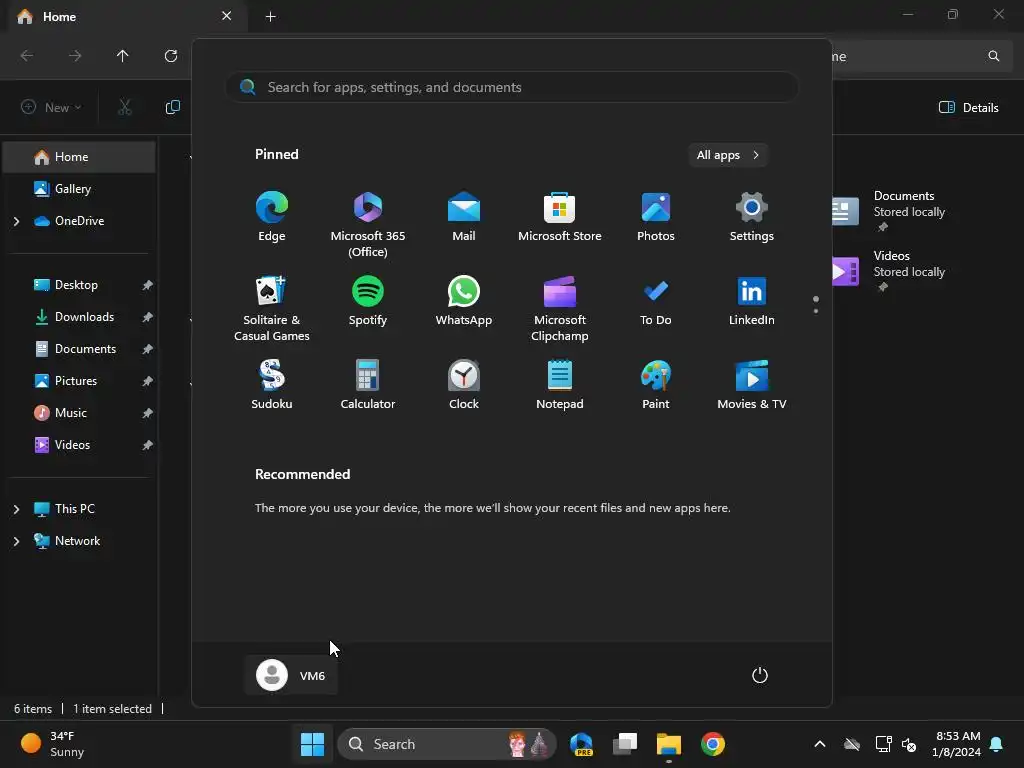Toggle the Details pane in Explorer

[968, 107]
